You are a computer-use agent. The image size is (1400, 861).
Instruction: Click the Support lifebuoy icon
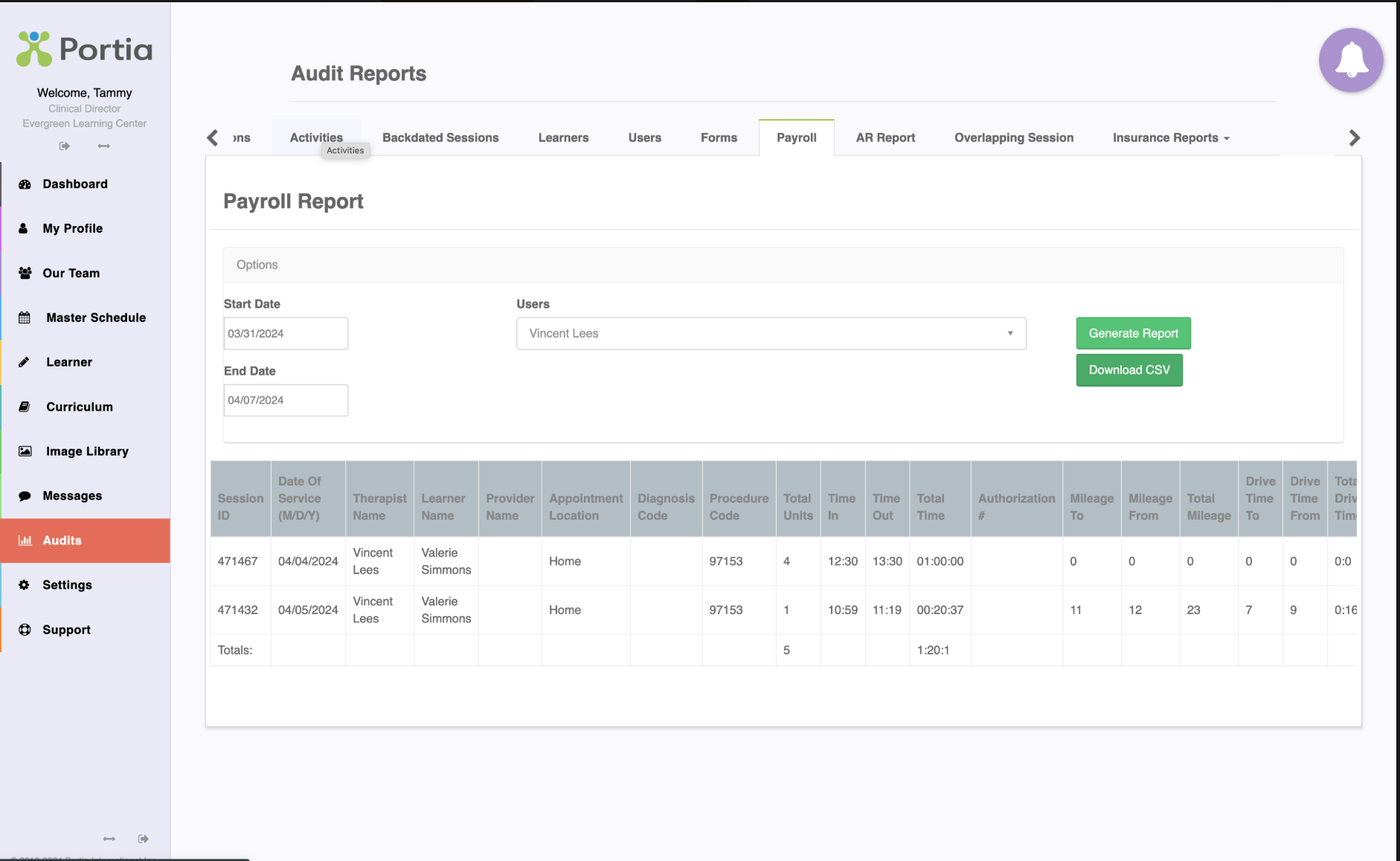point(25,630)
